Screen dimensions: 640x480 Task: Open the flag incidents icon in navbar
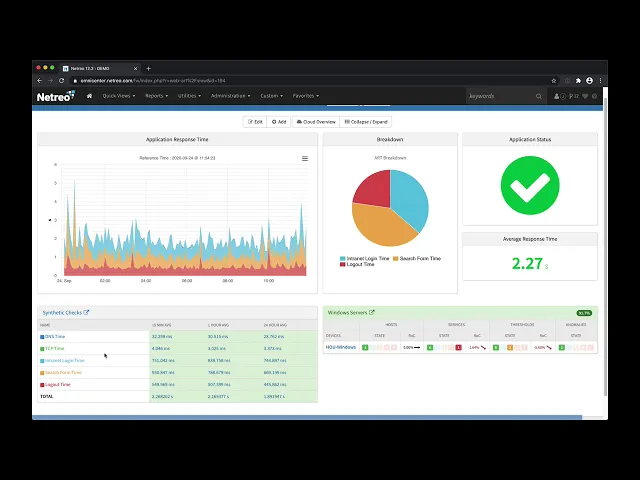pos(571,96)
